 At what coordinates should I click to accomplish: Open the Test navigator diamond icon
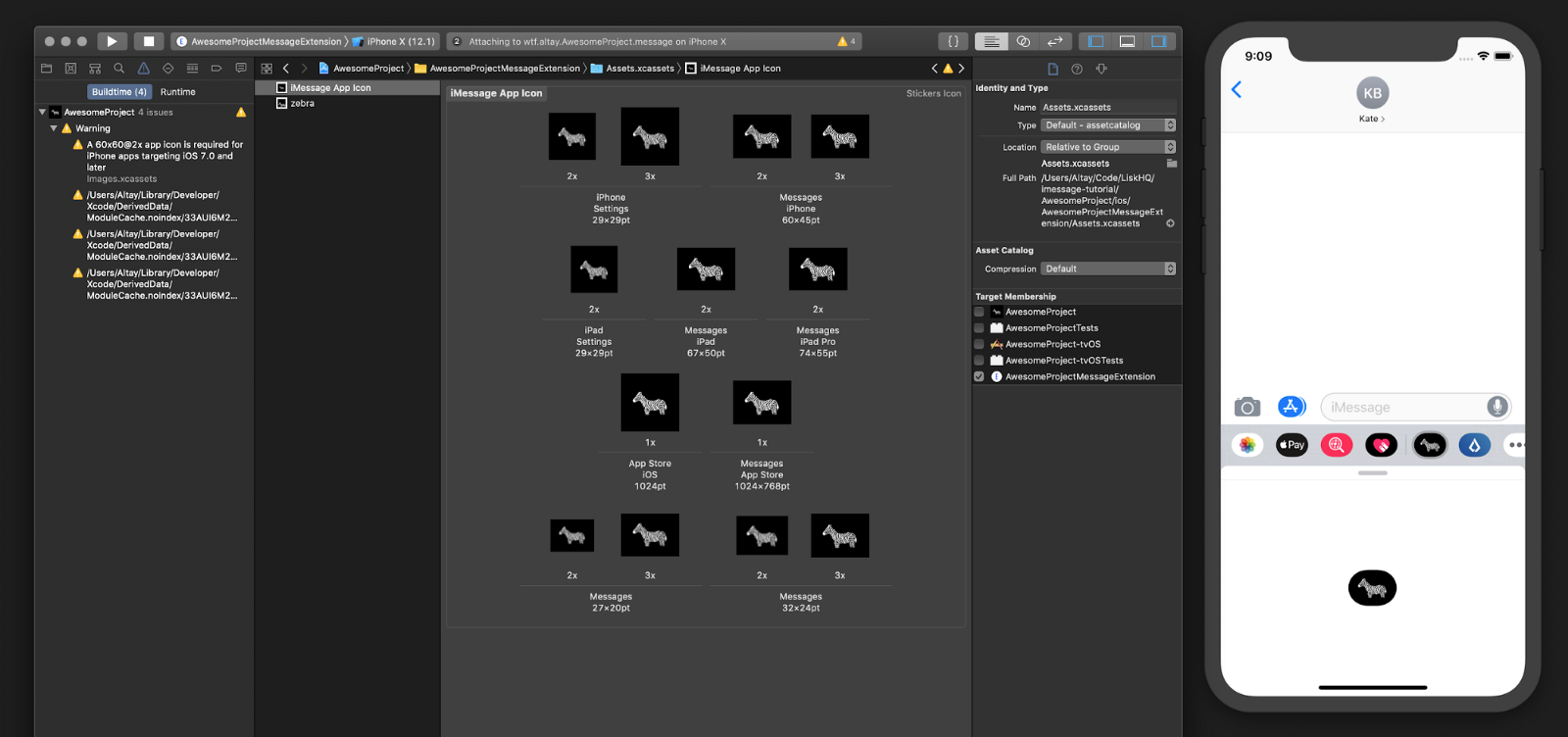[x=168, y=69]
